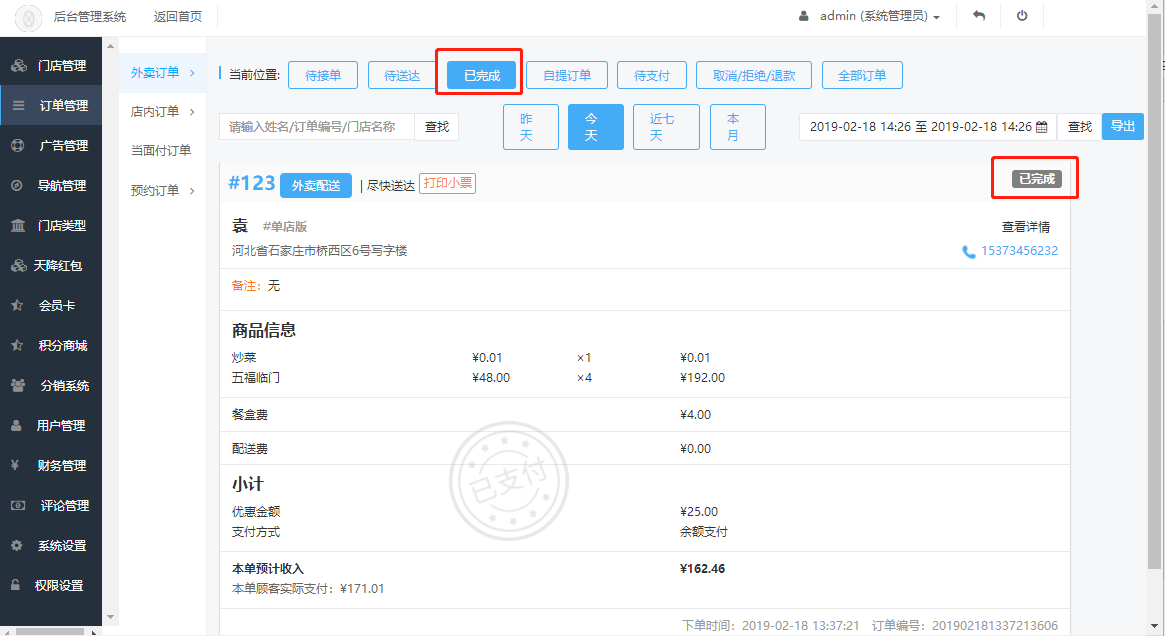Click the 分销系统 people icon
The height and width of the screenshot is (636, 1165).
pos(18,386)
